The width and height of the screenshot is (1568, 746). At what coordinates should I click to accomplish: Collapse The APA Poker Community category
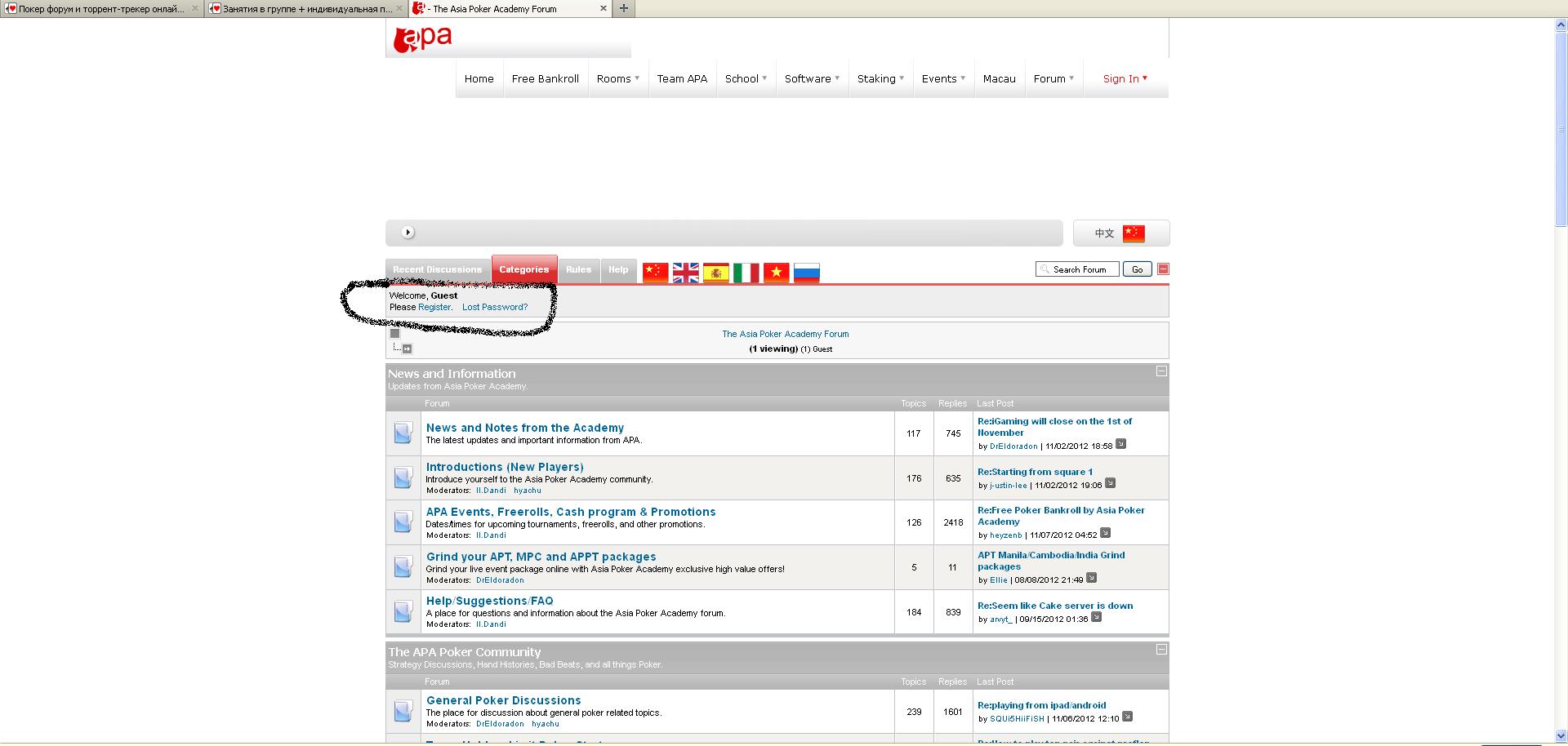1161,650
